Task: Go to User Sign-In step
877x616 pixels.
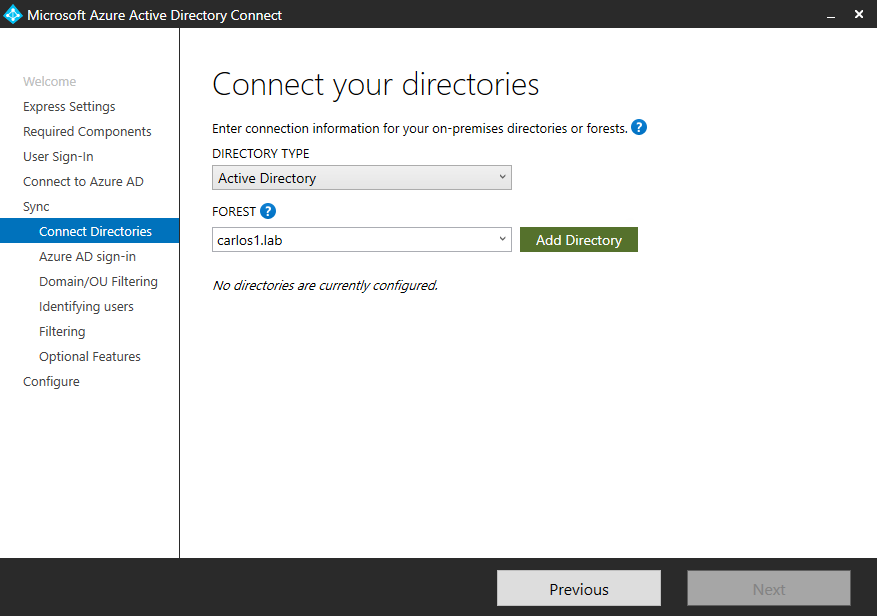Action: (58, 157)
